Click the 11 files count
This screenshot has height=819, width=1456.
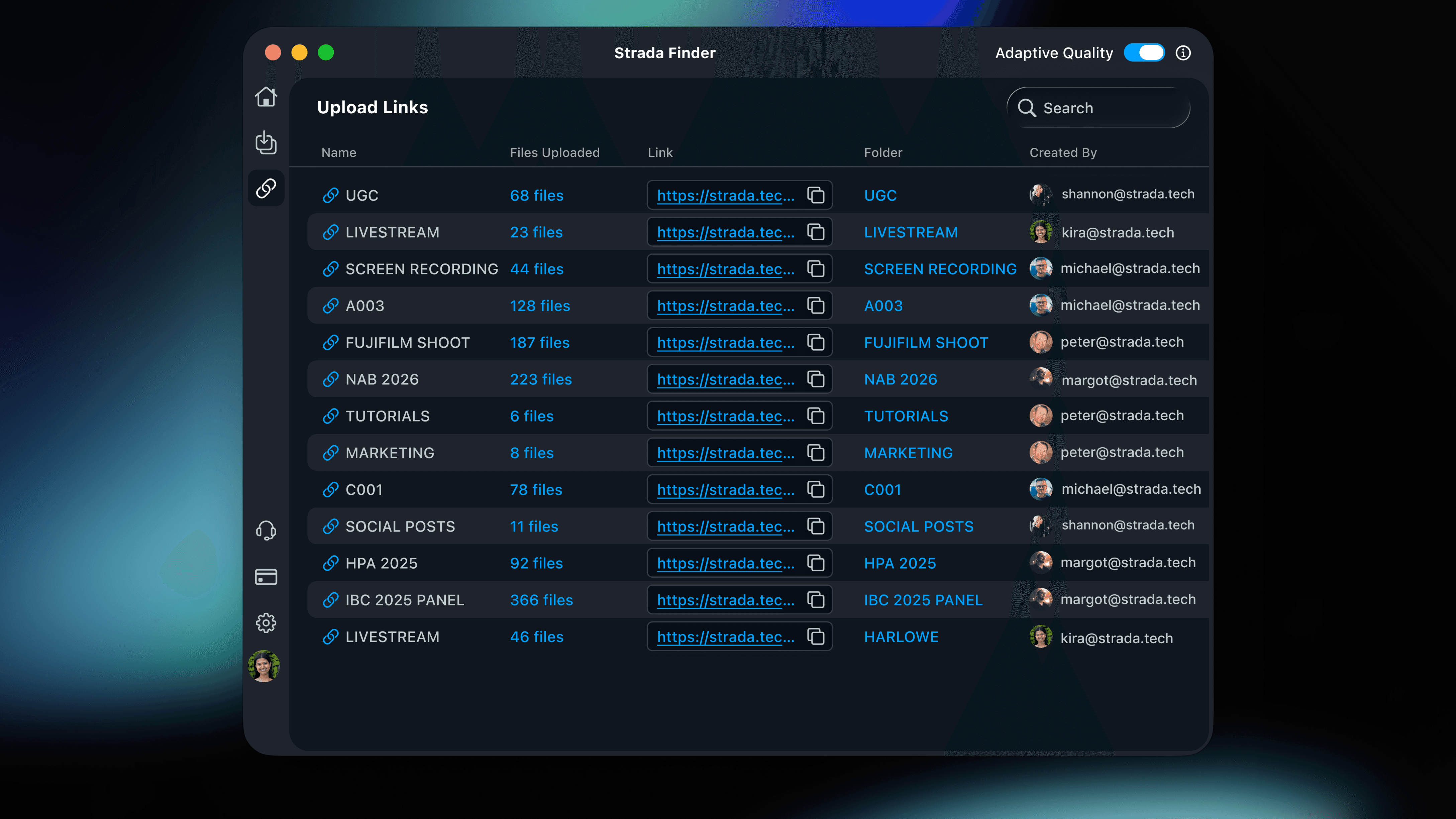click(x=534, y=526)
